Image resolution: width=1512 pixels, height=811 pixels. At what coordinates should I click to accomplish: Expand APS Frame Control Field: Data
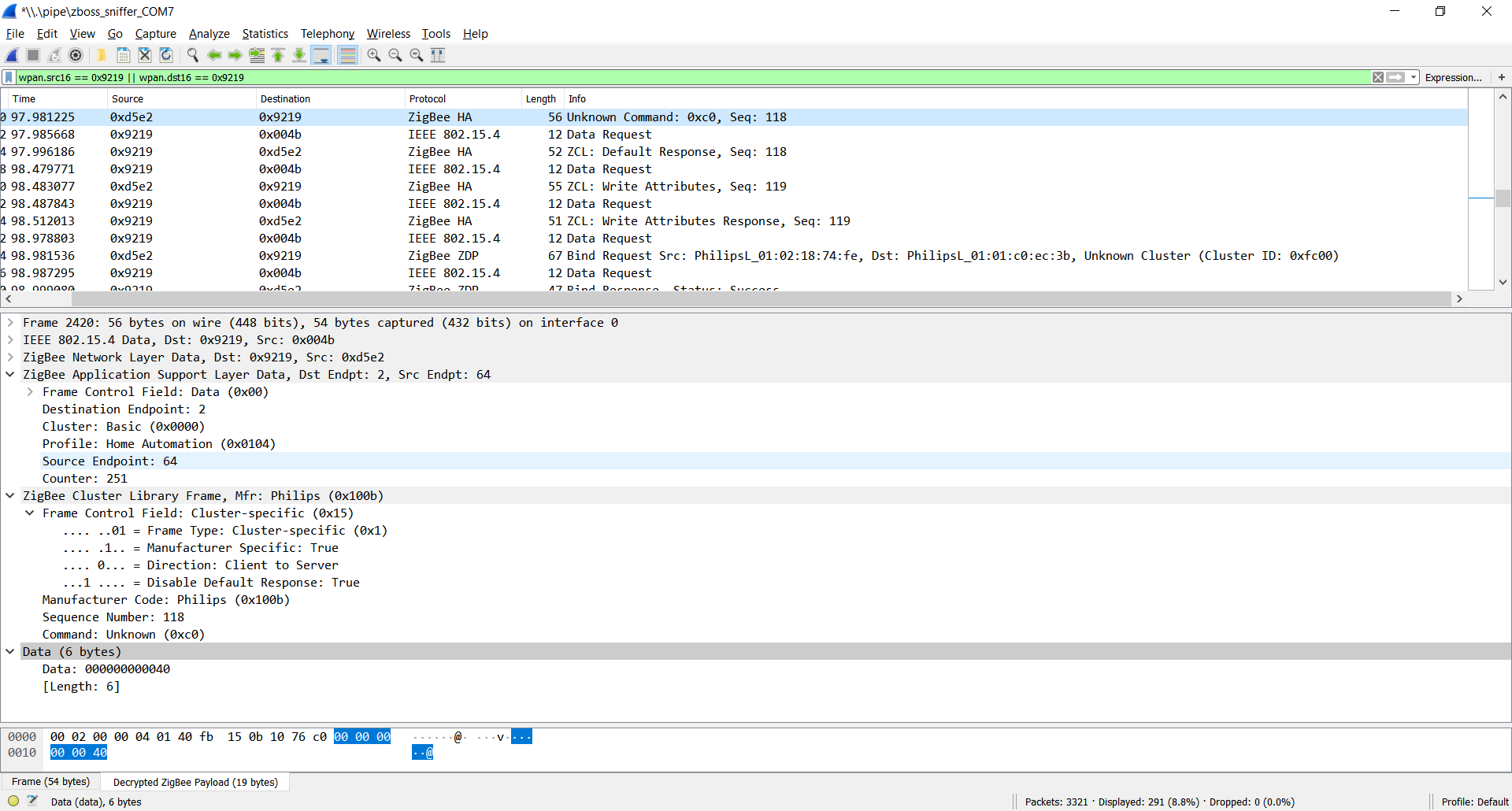(x=30, y=392)
